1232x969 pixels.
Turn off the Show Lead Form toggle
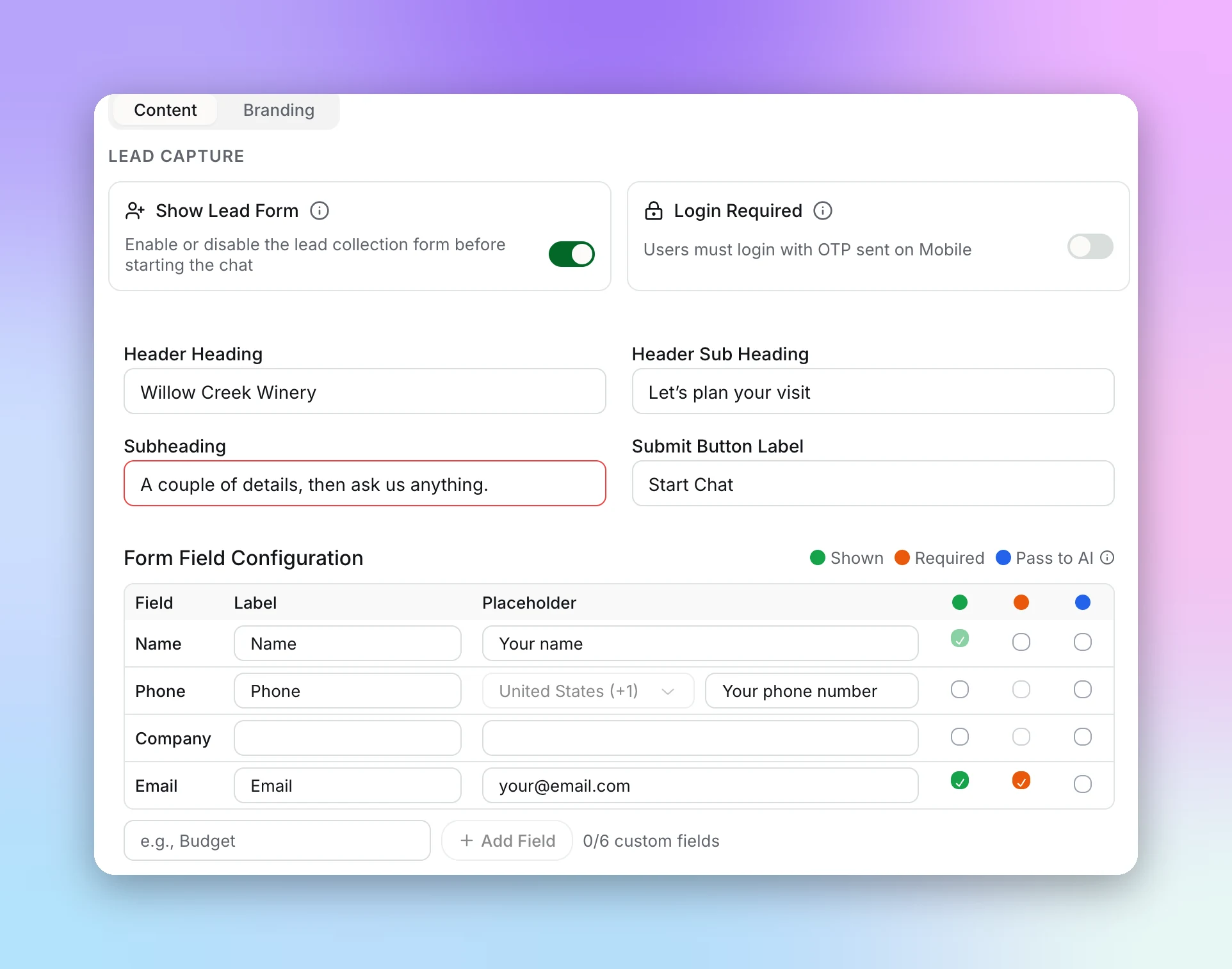tap(572, 254)
